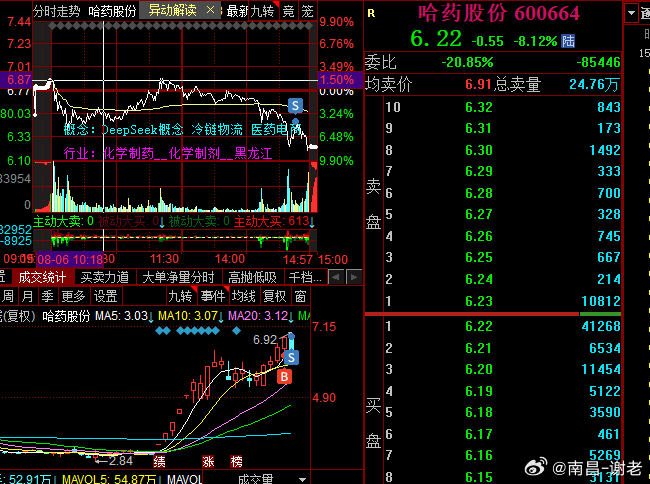Open the 成交量 indicator dropdown
The image size is (650, 484).
302,479
